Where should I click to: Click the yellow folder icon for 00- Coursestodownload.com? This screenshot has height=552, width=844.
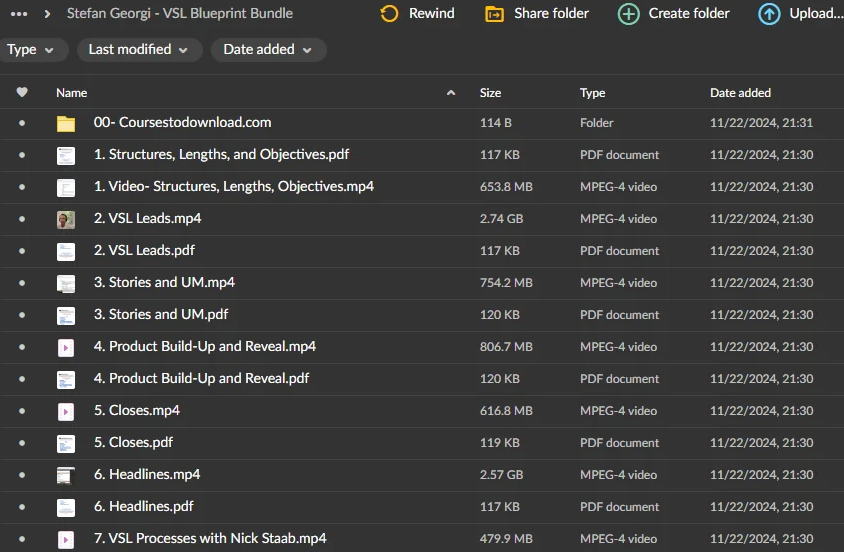click(66, 123)
